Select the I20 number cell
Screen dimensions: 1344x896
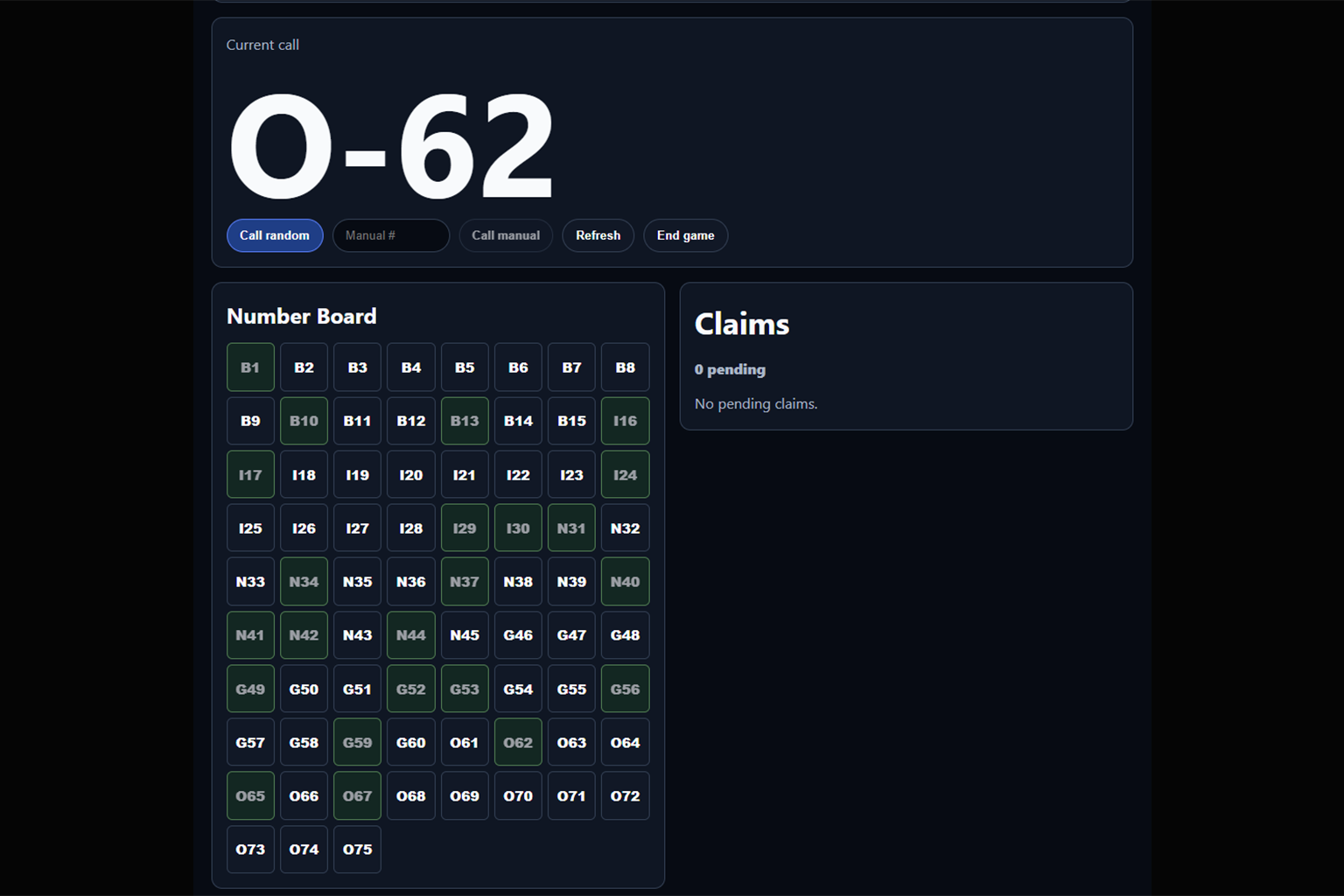coord(411,474)
